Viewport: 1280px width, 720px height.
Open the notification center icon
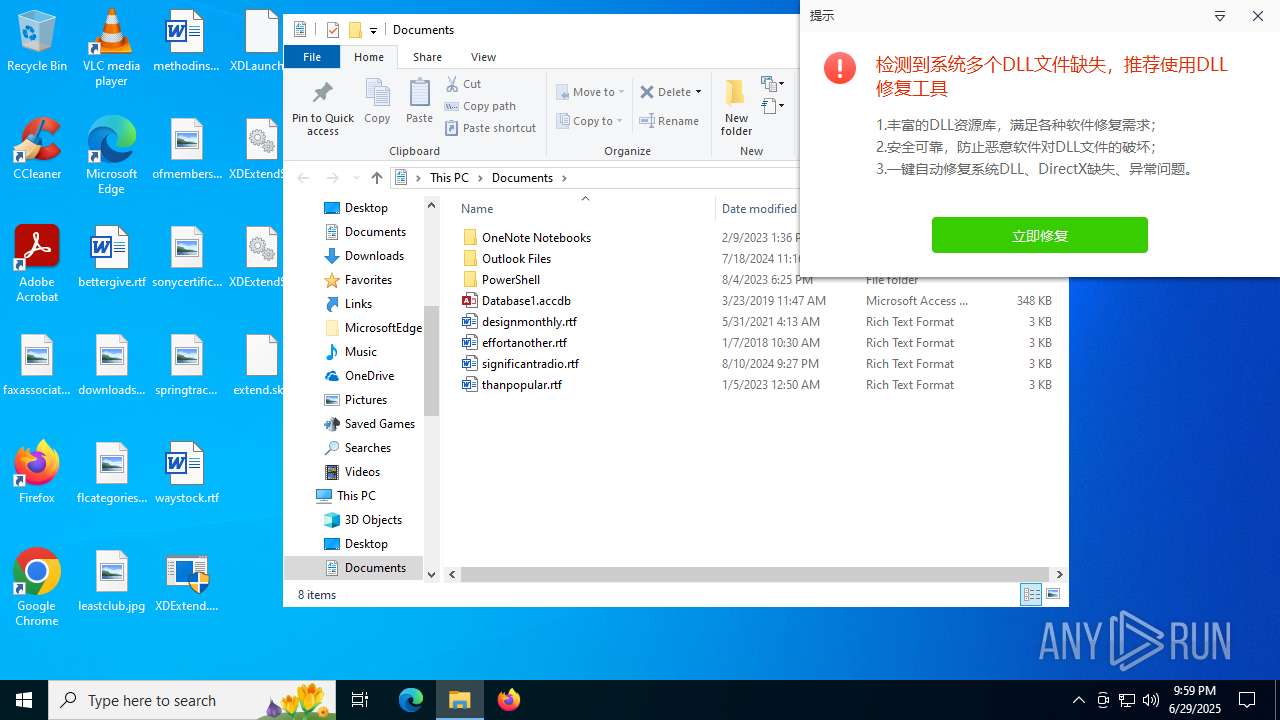point(1247,700)
